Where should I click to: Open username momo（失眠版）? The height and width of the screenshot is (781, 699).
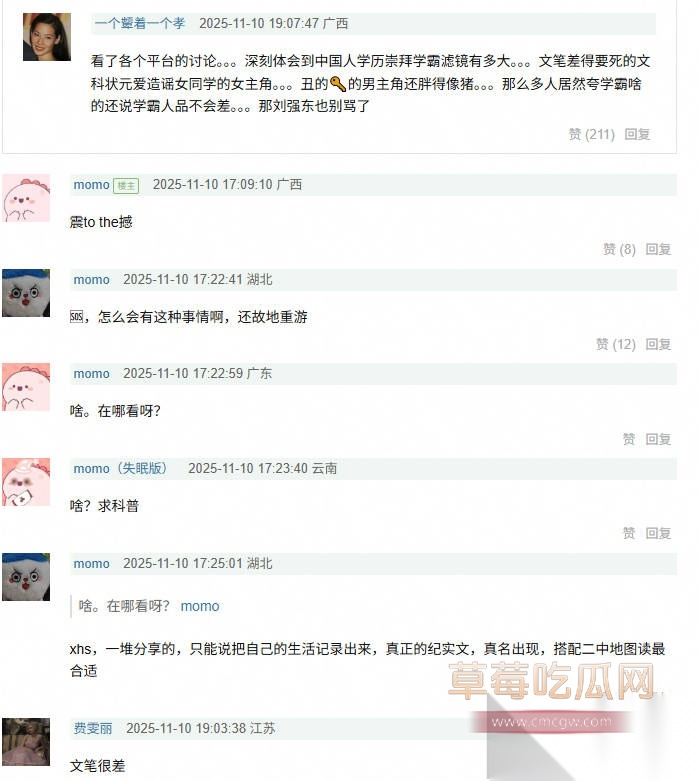click(x=120, y=468)
